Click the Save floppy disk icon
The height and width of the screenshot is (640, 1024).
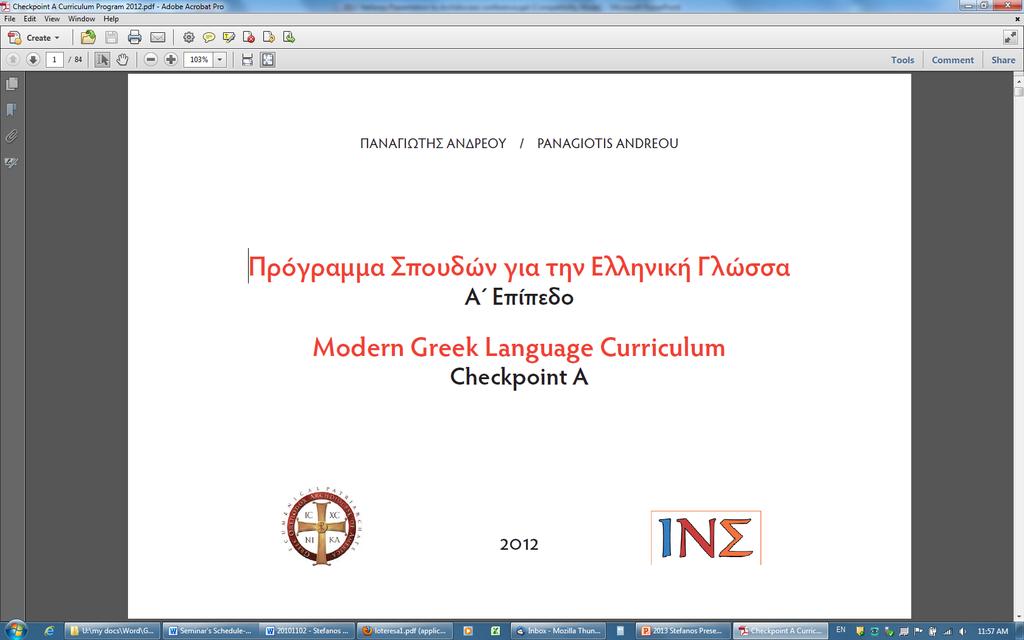[112, 38]
